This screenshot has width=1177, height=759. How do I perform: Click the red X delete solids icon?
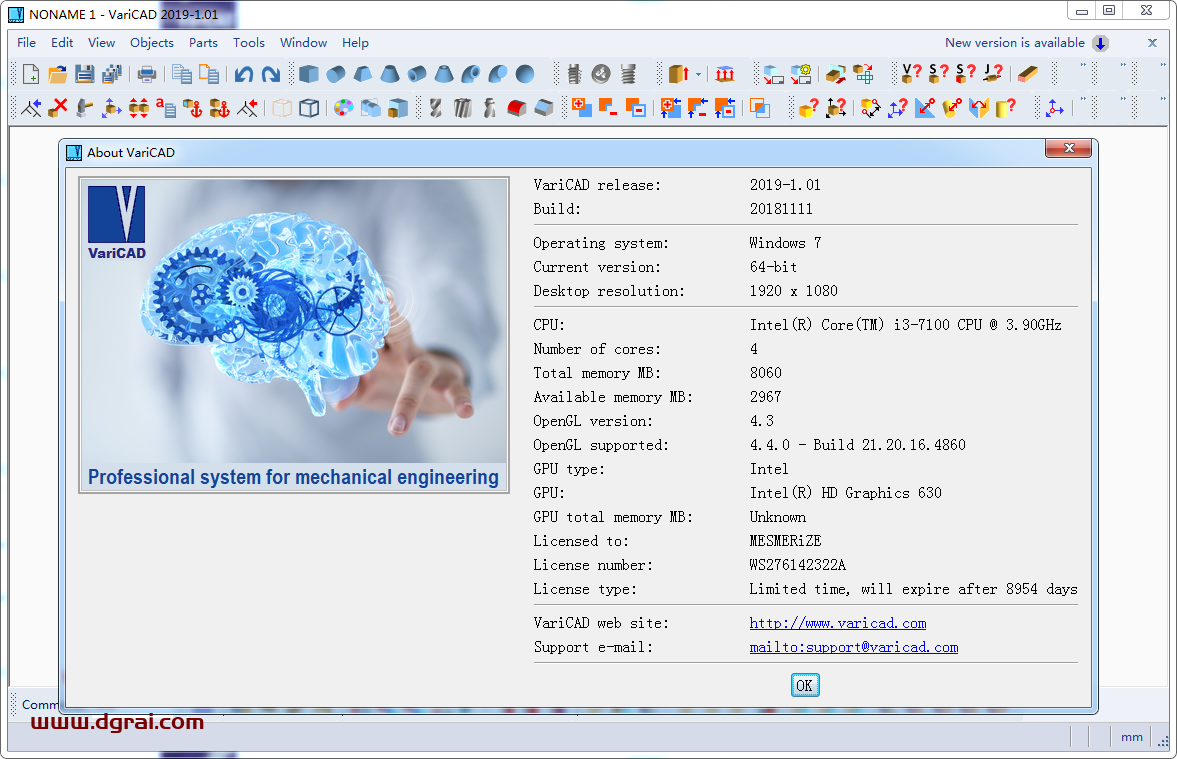(x=58, y=108)
